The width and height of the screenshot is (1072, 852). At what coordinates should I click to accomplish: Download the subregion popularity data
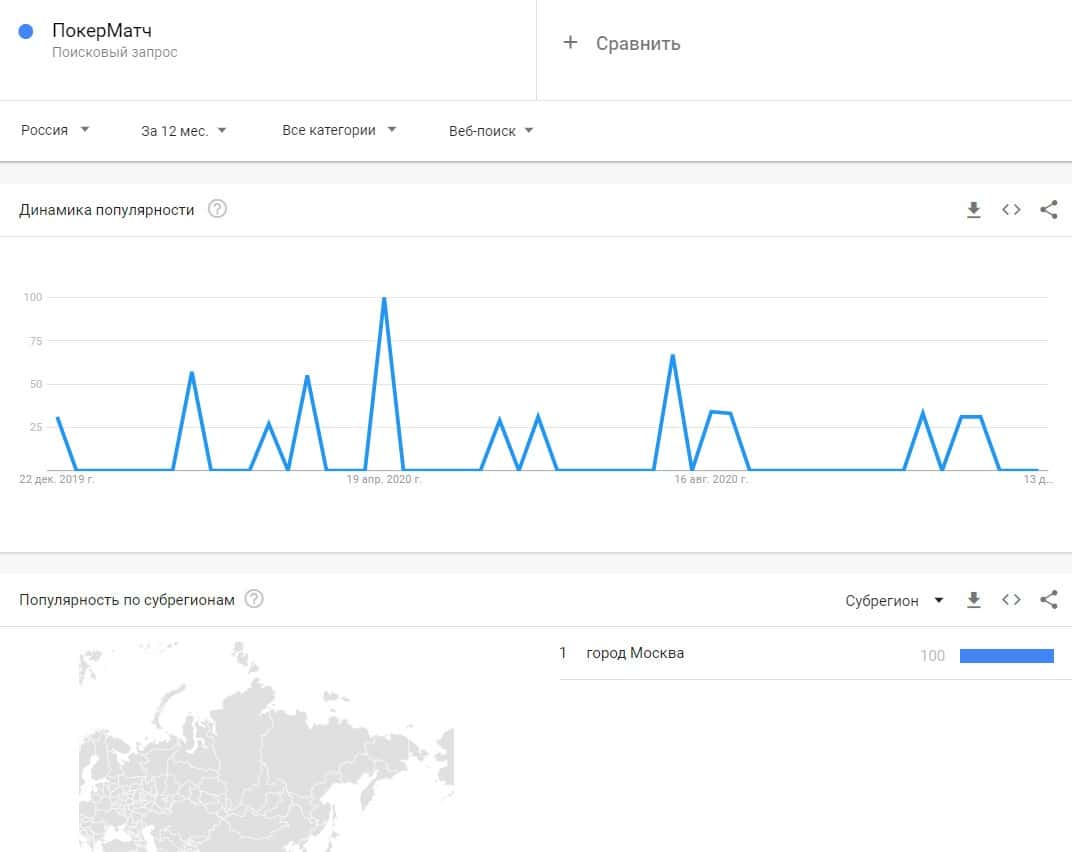[x=974, y=600]
